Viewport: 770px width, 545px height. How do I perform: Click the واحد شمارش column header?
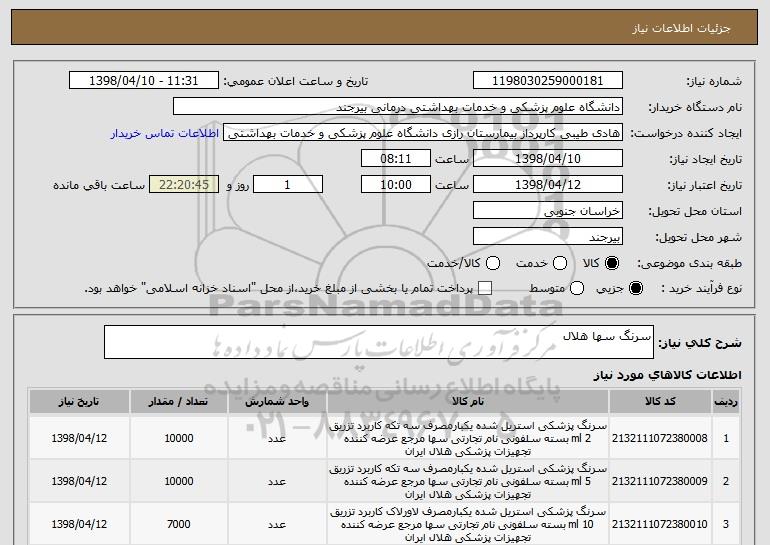point(277,402)
